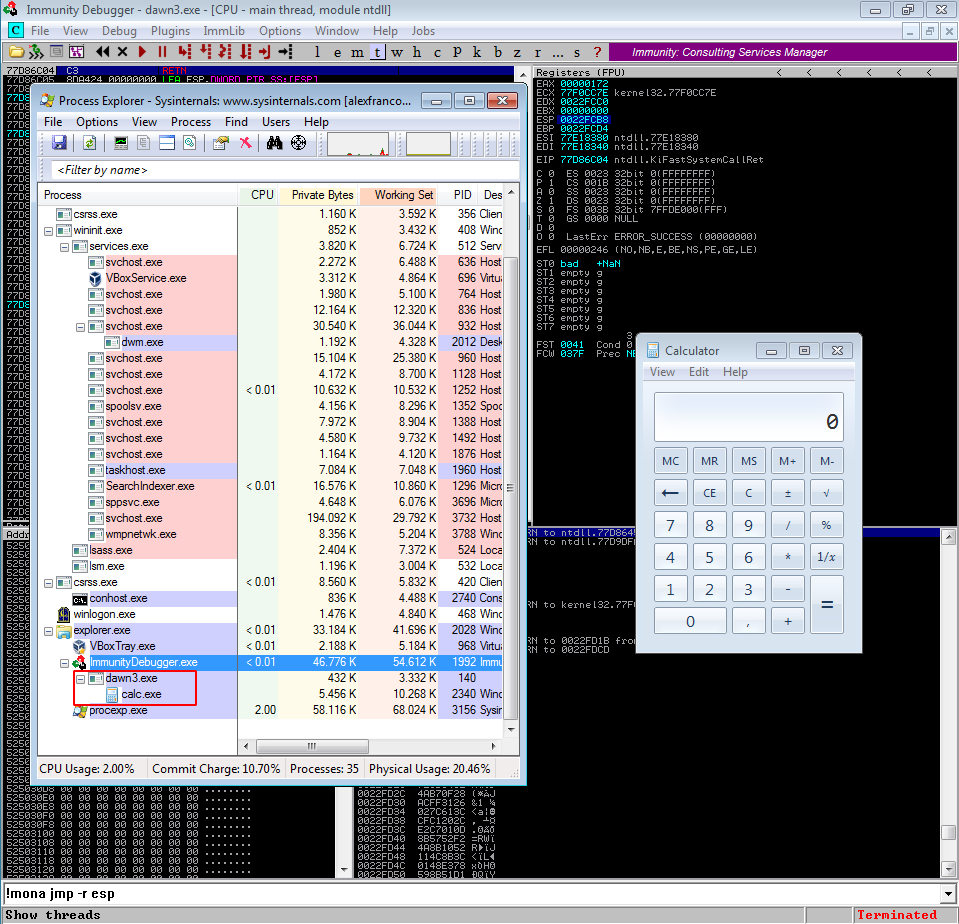Viewport: 959px width, 924px height.
Task: Click Refresh icon in Process Explorer toolbar
Action: pos(90,143)
